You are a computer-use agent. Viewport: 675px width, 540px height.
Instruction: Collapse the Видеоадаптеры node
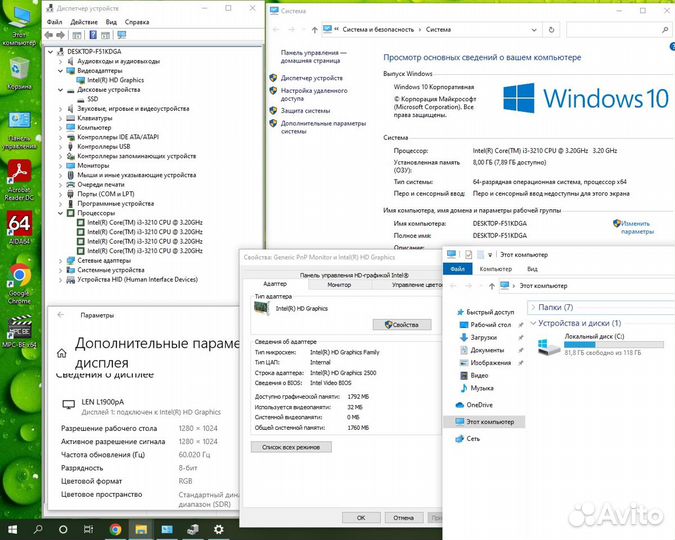(60, 71)
